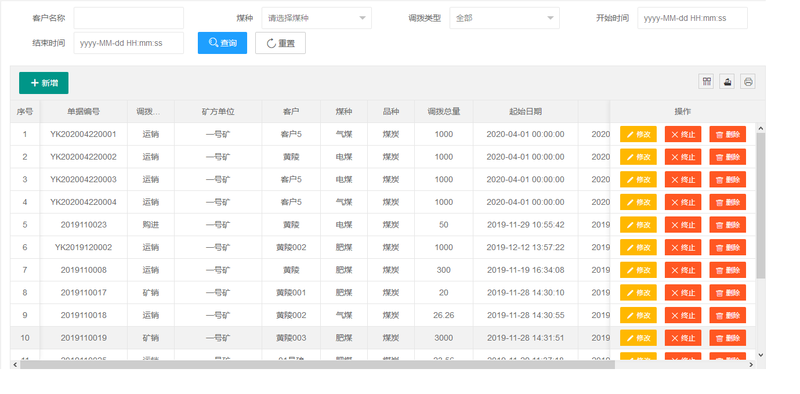This screenshot has height=394, width=800.
Task: Click the 重置 reset button
Action: [281, 43]
